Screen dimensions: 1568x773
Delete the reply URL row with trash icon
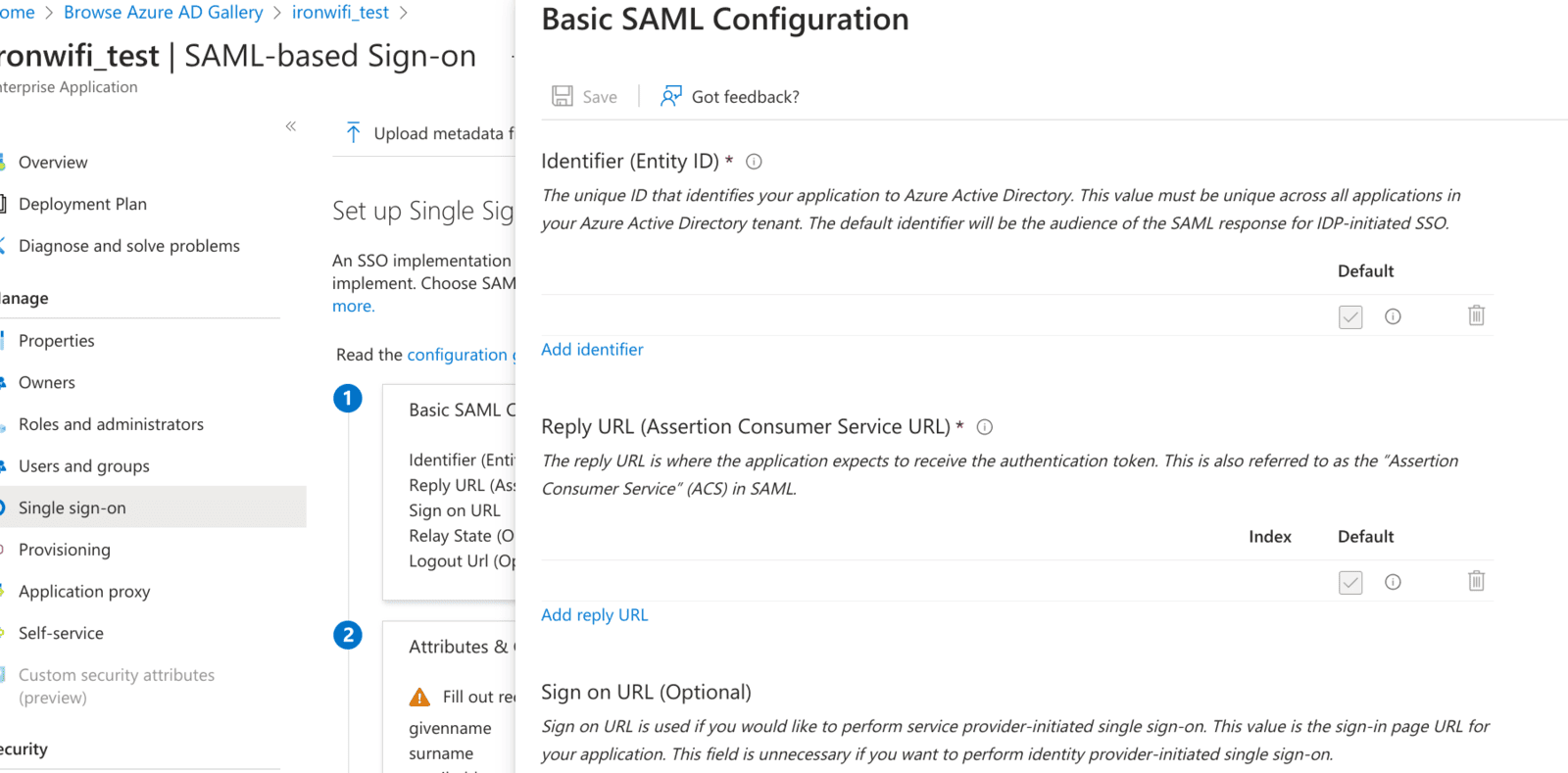[1476, 581]
